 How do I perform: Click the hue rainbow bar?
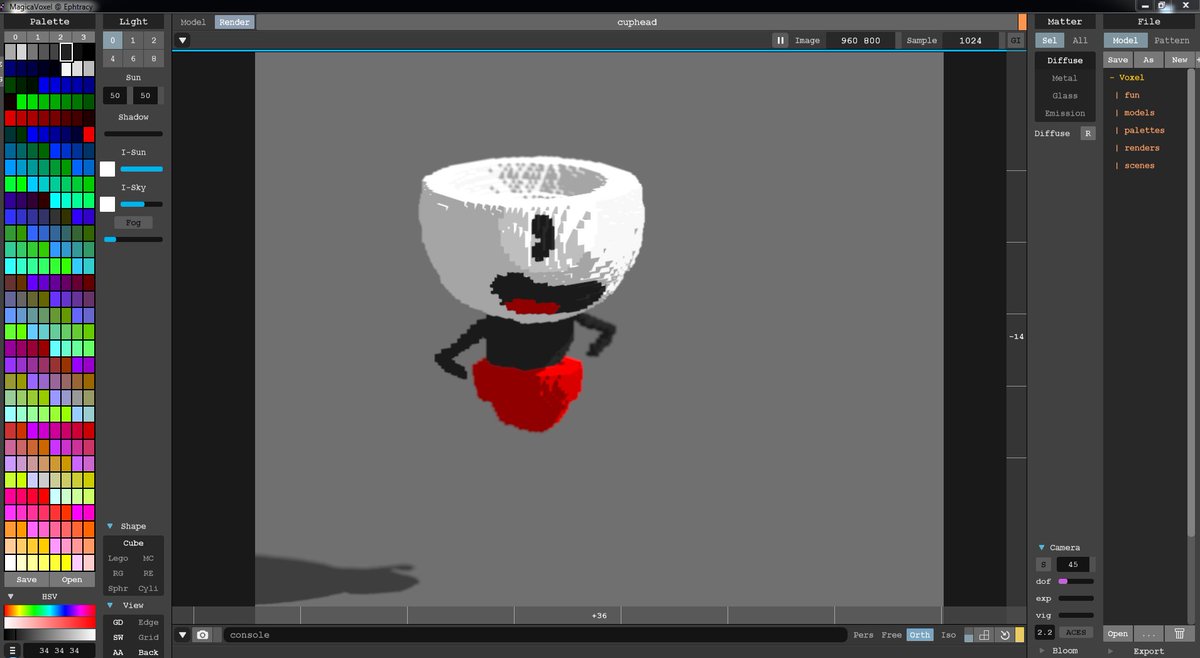click(50, 610)
